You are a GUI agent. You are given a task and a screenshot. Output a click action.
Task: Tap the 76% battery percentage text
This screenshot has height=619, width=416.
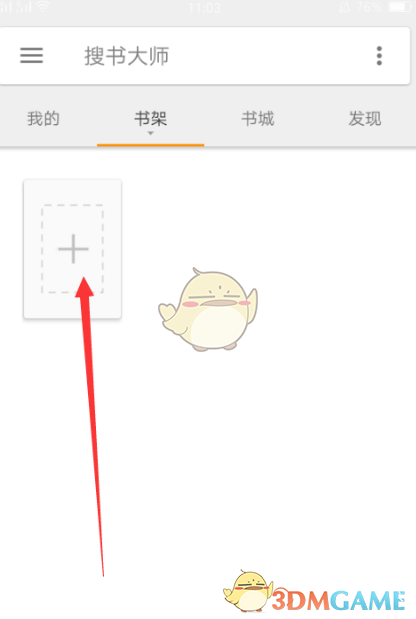click(x=369, y=7)
